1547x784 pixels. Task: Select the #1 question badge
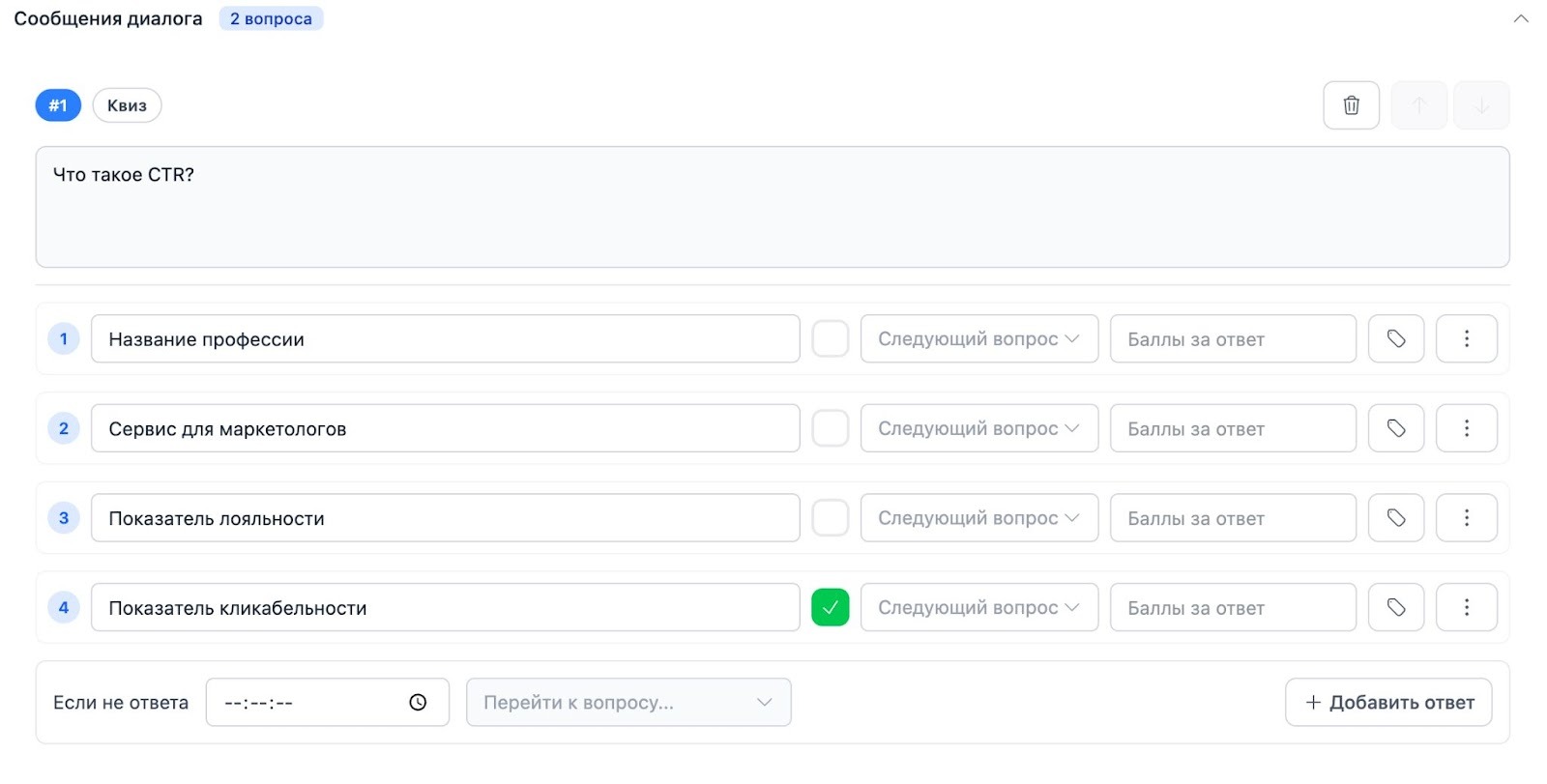[58, 105]
